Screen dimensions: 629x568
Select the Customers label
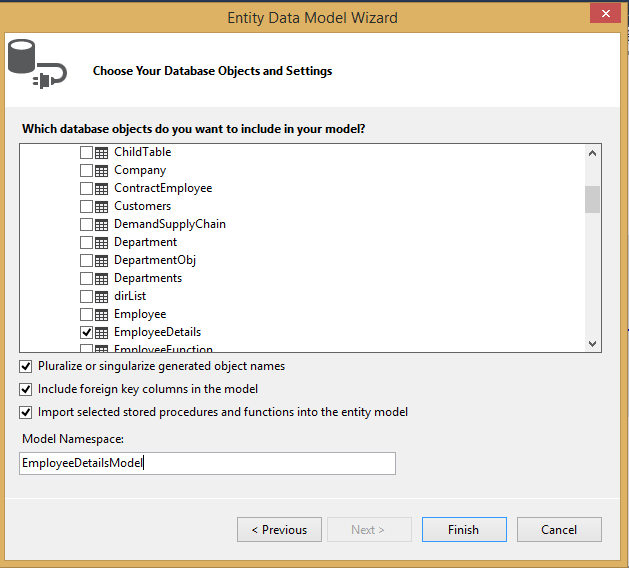pos(143,206)
